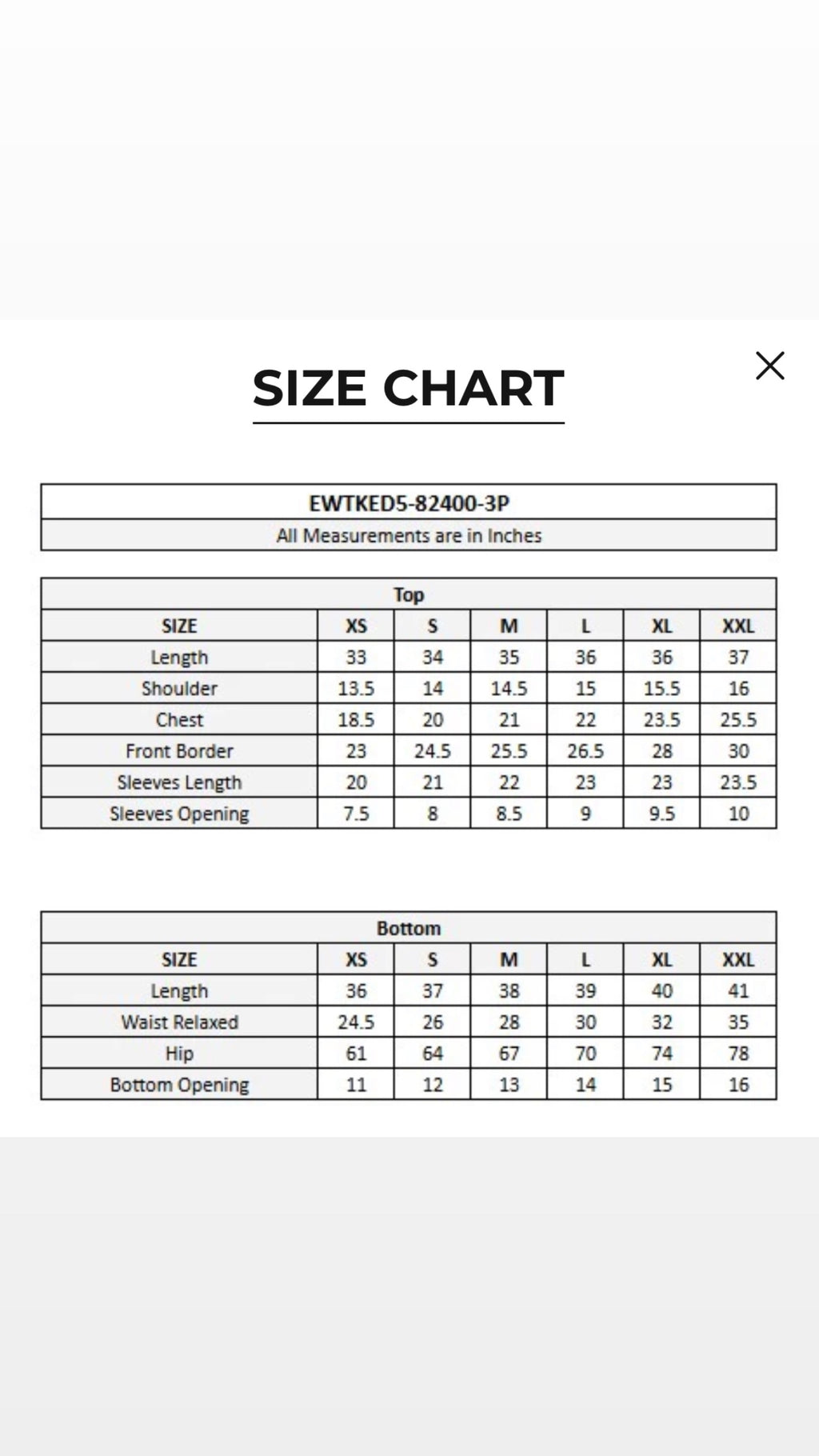The image size is (819, 1456).
Task: Click the dimmed area above the size chart
Action: click(x=409, y=160)
